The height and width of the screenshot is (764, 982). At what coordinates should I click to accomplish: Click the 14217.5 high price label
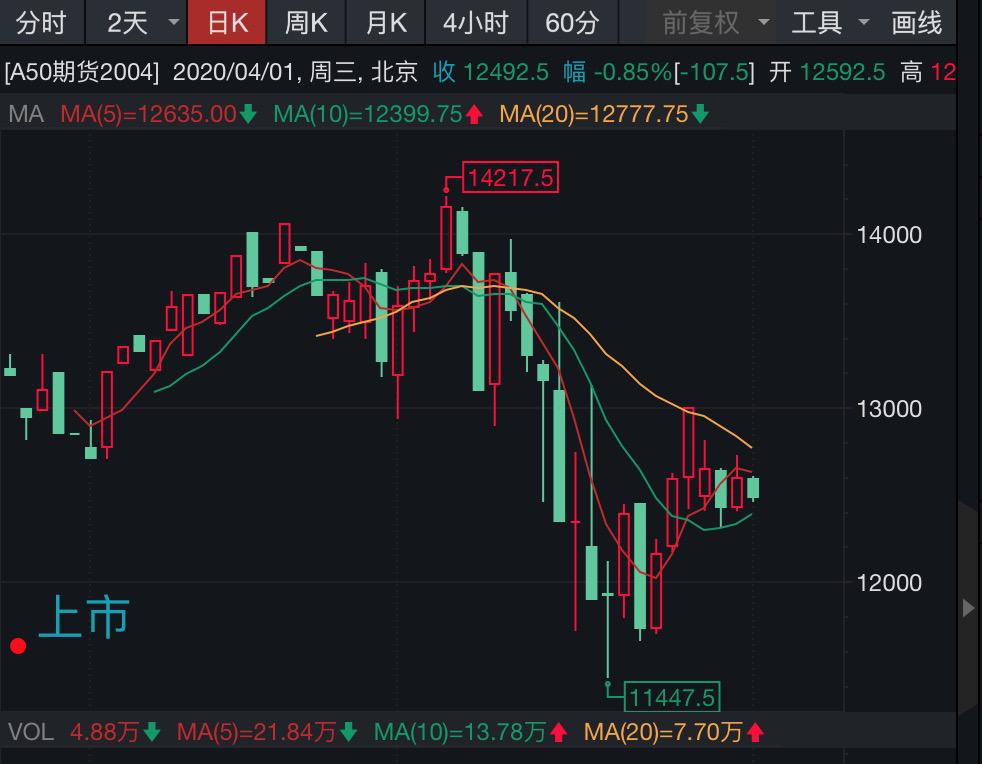click(x=510, y=177)
